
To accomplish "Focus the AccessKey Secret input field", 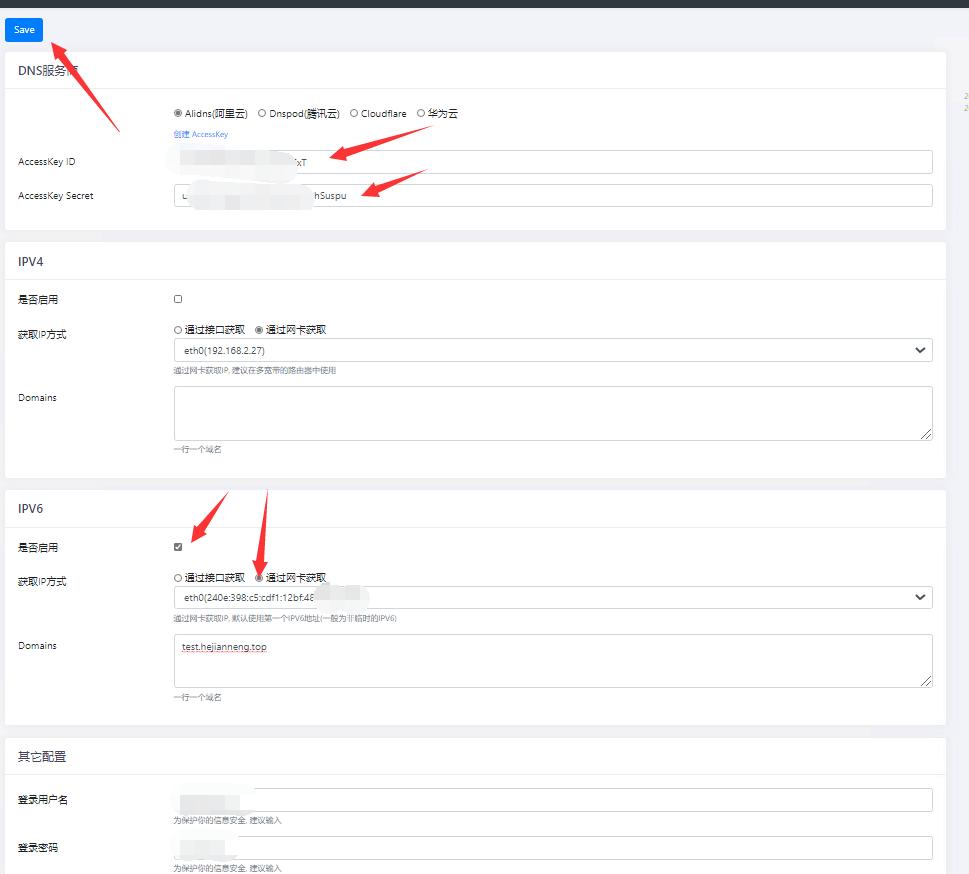I will coord(553,195).
